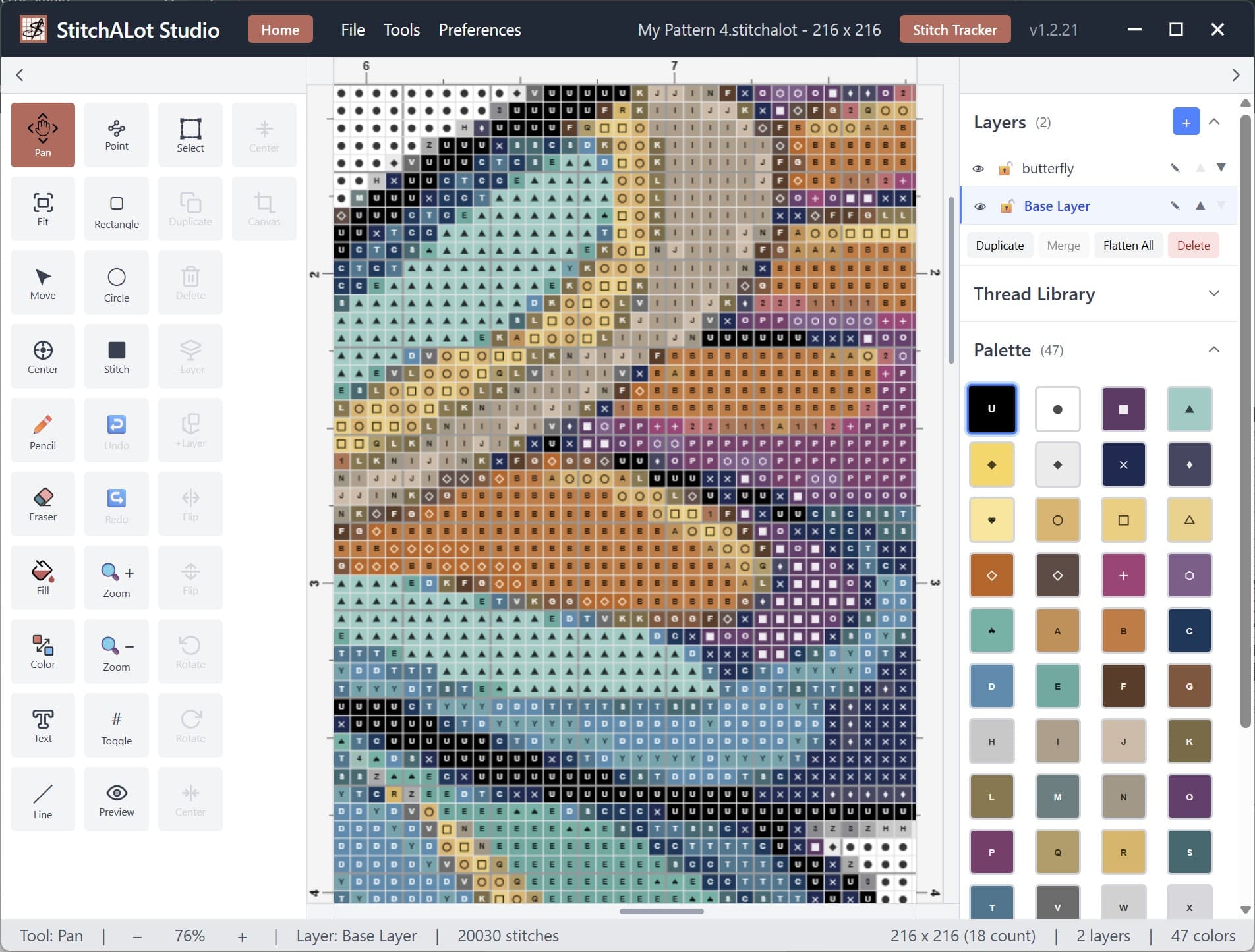Toggle lock on butterfly layer
This screenshot has width=1255, height=952.
point(1005,169)
